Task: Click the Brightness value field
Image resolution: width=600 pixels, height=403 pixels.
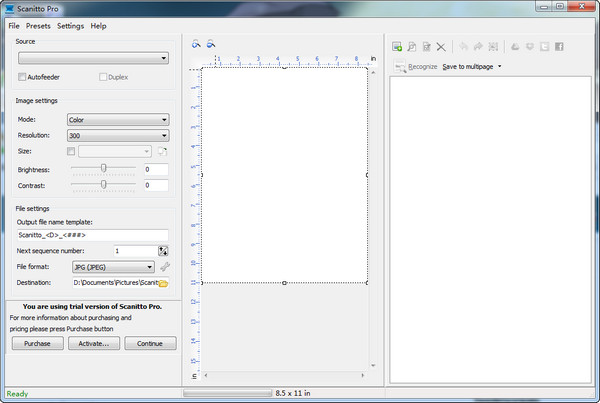Action: (156, 170)
